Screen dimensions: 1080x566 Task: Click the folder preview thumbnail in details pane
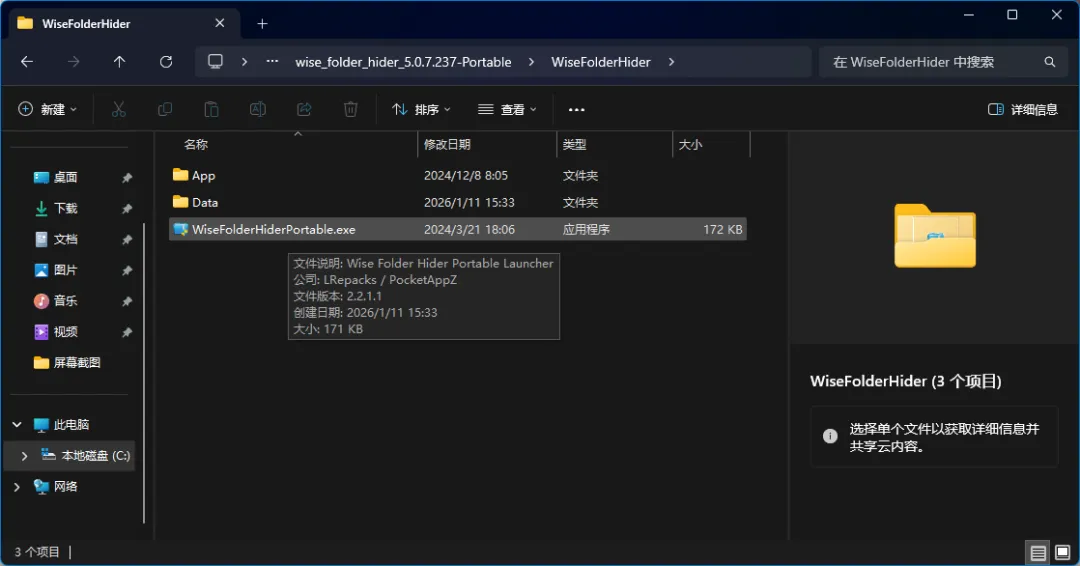(x=935, y=235)
